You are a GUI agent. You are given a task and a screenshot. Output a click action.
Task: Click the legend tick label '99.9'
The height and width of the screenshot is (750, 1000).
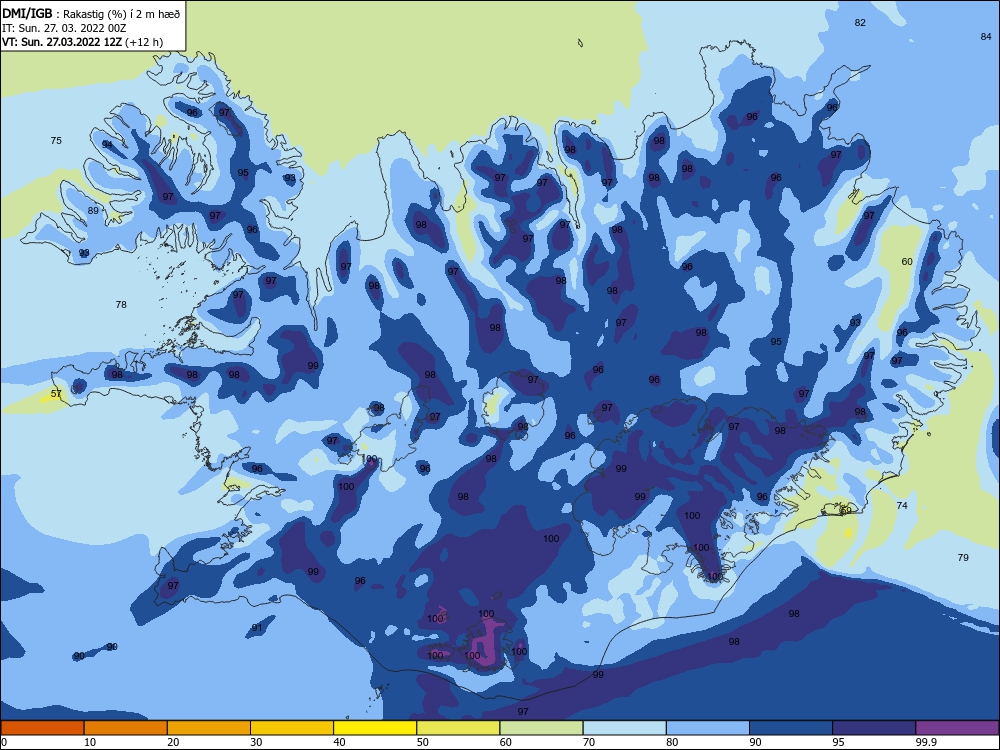pos(926,742)
